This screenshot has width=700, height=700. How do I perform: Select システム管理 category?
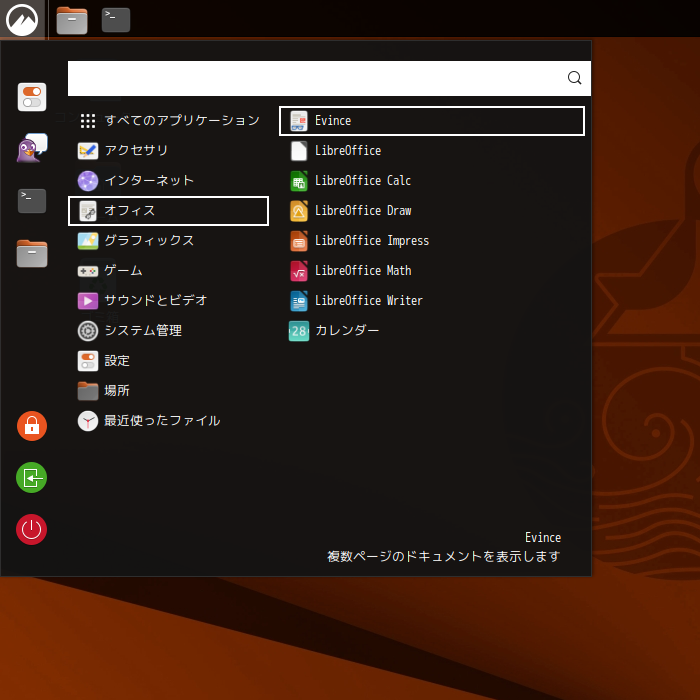coord(168,331)
